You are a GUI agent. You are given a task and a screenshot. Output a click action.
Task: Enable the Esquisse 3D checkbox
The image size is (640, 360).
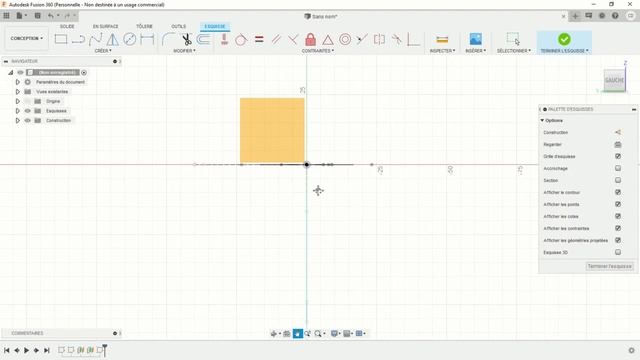[618, 252]
